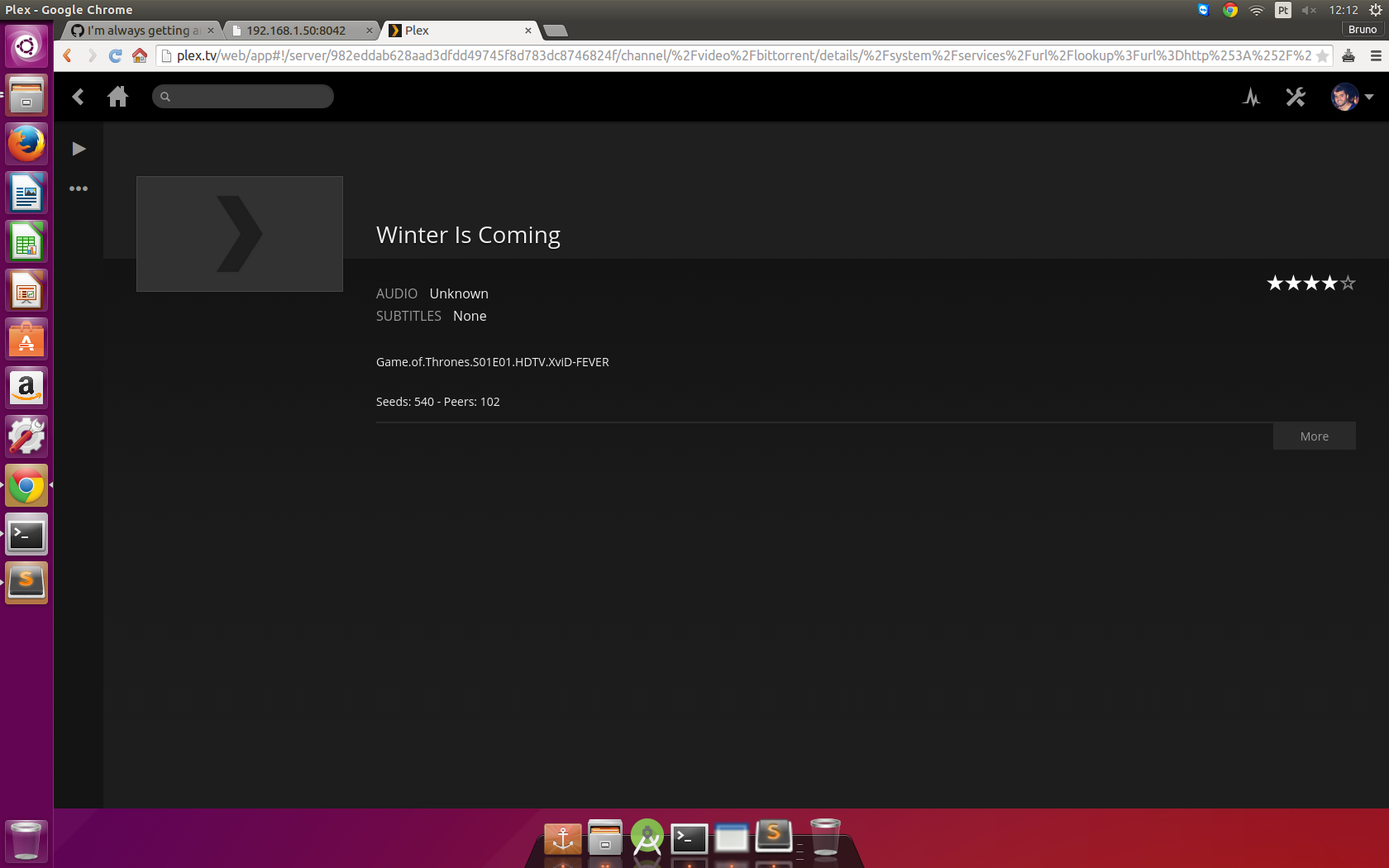Open Files manager in launcher
Image resolution: width=1389 pixels, height=868 pixels.
pyautogui.click(x=26, y=95)
